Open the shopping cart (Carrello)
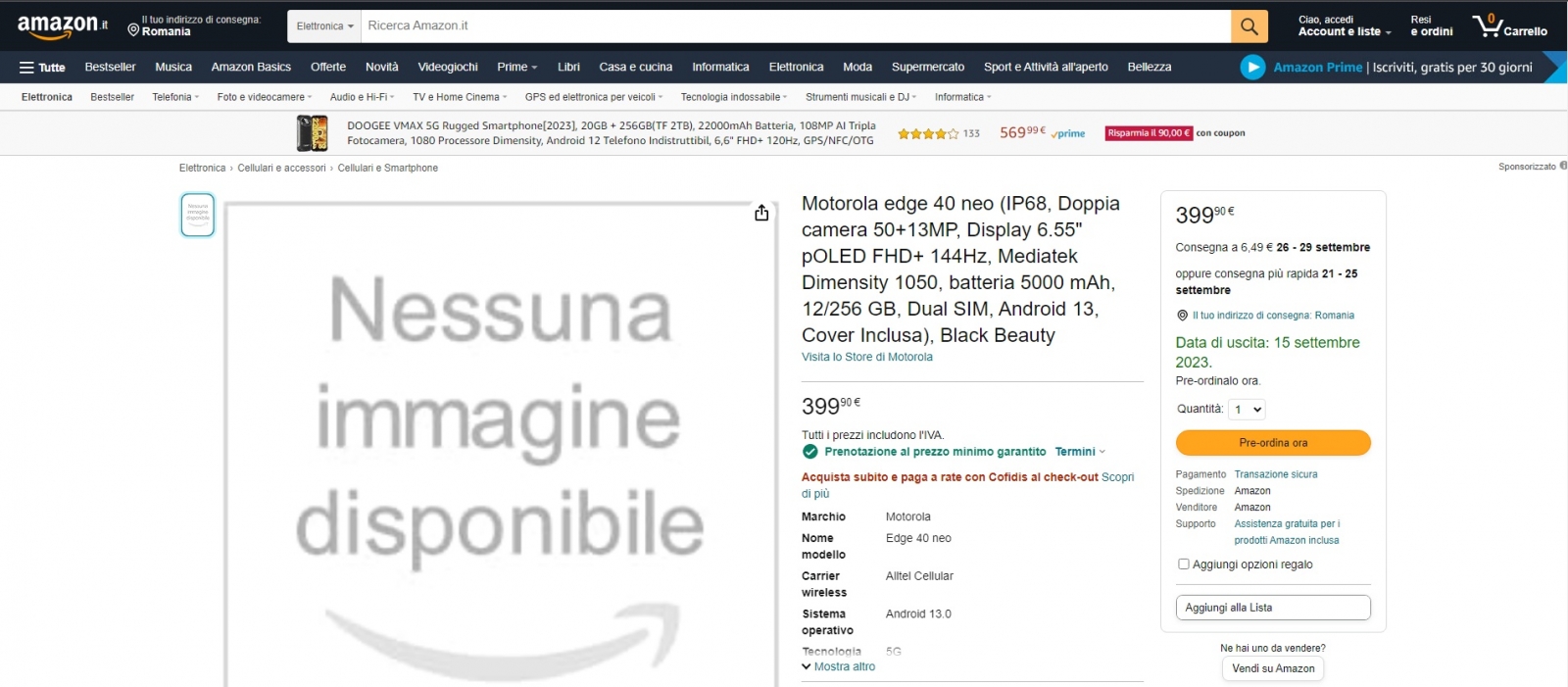Image resolution: width=1568 pixels, height=687 pixels. 1509,25
